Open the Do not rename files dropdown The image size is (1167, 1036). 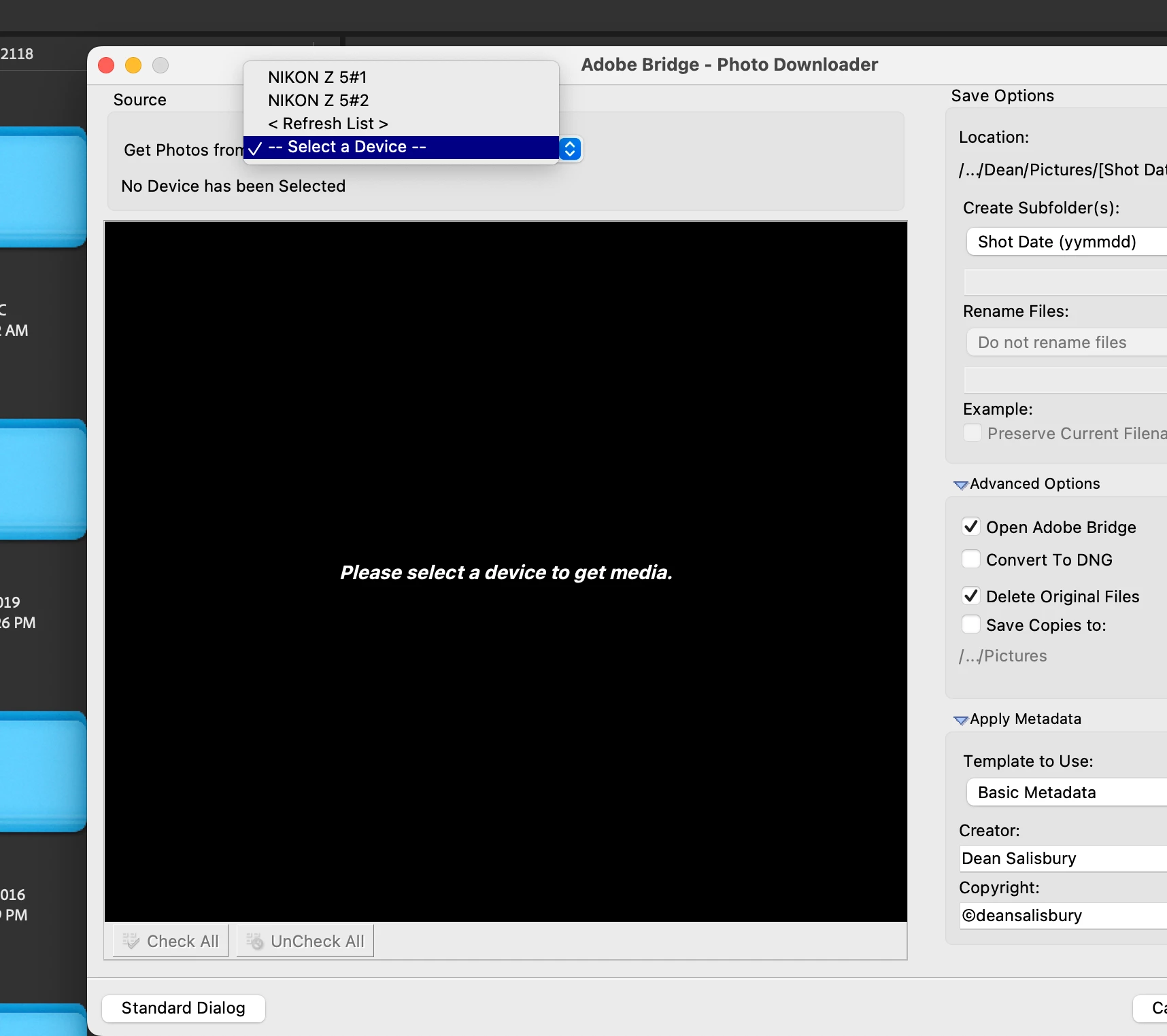[x=1066, y=342]
